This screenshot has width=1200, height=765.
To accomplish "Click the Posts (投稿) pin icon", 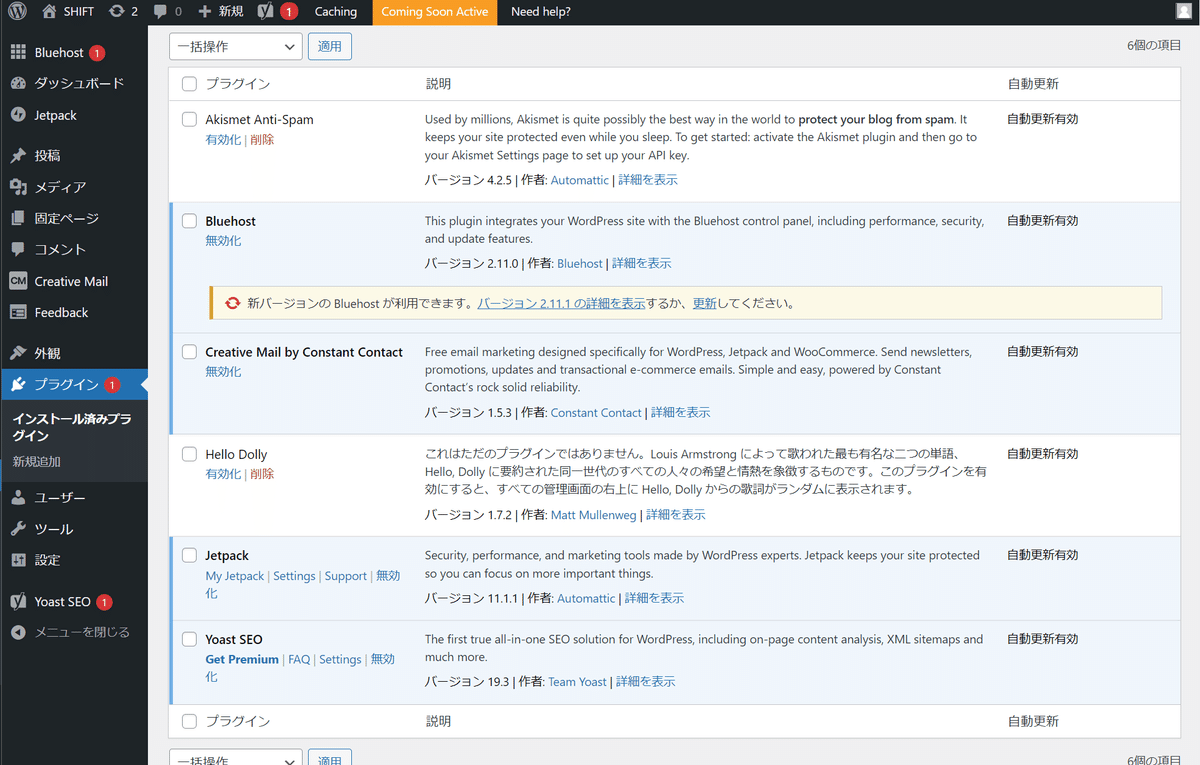I will pyautogui.click(x=18, y=155).
